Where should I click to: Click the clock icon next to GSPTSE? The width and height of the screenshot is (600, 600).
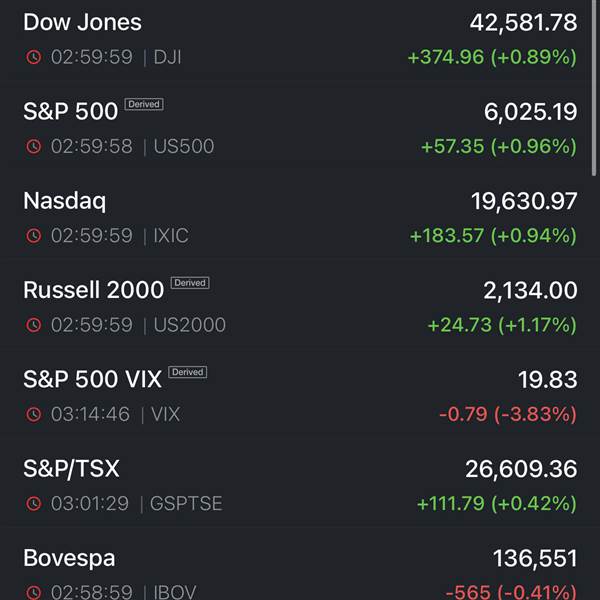coord(34,504)
